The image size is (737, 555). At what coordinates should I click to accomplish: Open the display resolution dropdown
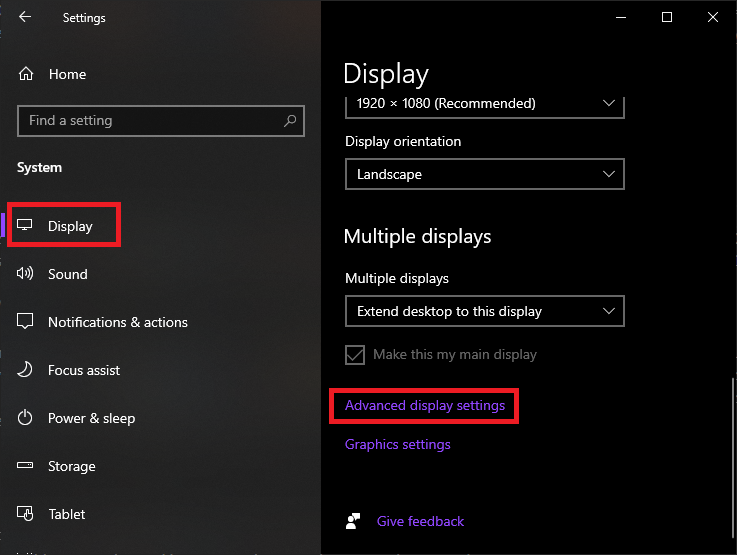click(485, 107)
